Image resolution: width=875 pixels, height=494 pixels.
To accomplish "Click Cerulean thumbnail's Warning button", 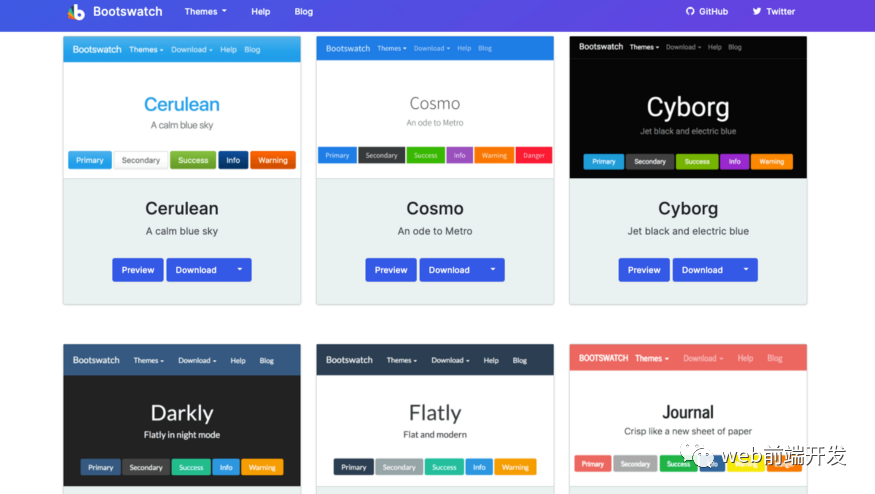I will pyautogui.click(x=273, y=160).
